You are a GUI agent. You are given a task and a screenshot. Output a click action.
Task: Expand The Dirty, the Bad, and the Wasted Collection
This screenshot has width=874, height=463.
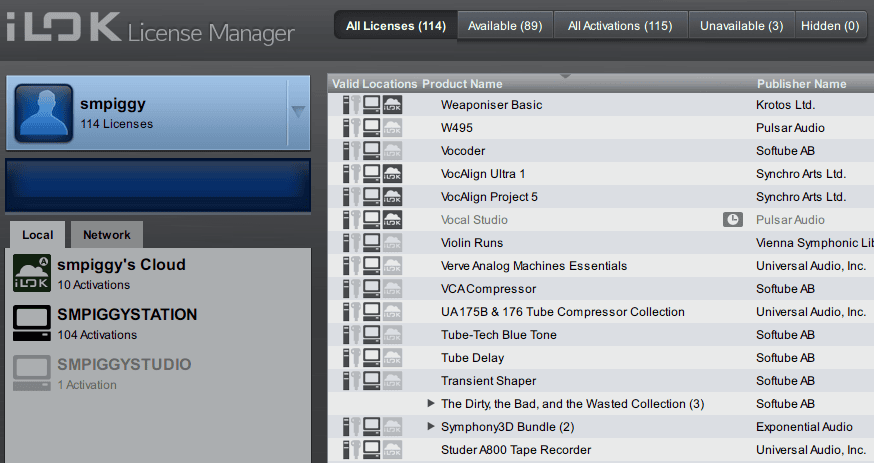(431, 404)
